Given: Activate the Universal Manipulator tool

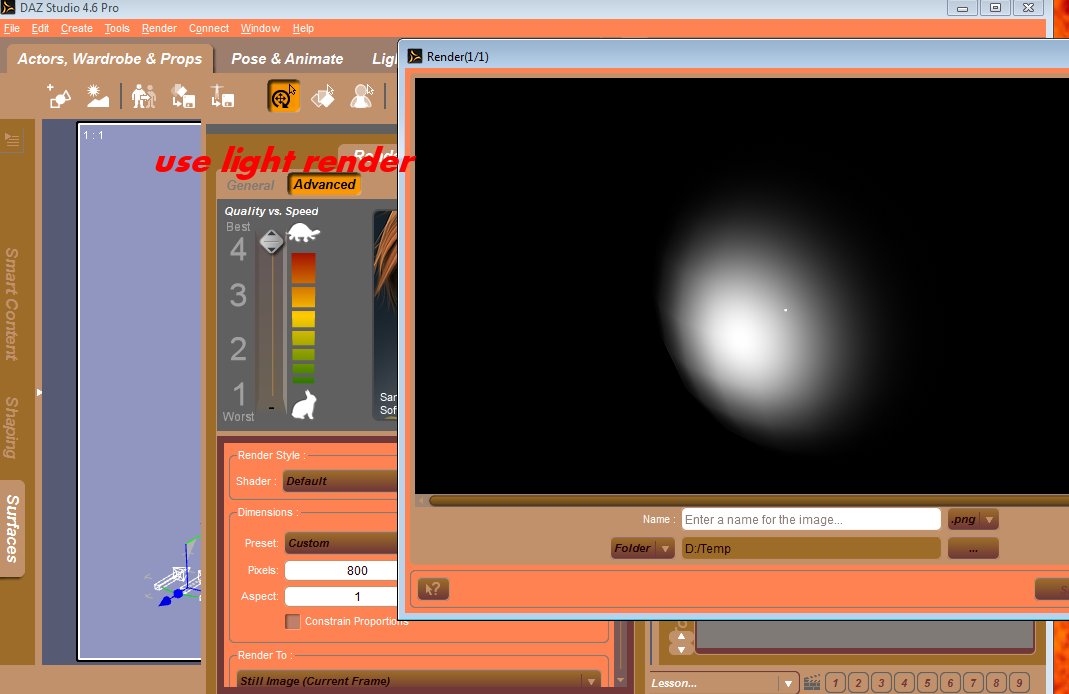Looking at the screenshot, I should [x=284, y=96].
